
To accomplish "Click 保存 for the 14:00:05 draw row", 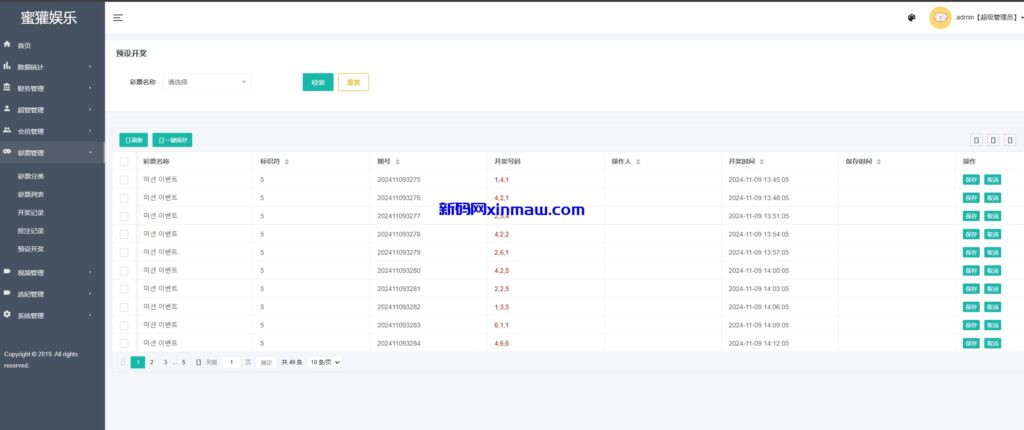I will pos(971,271).
